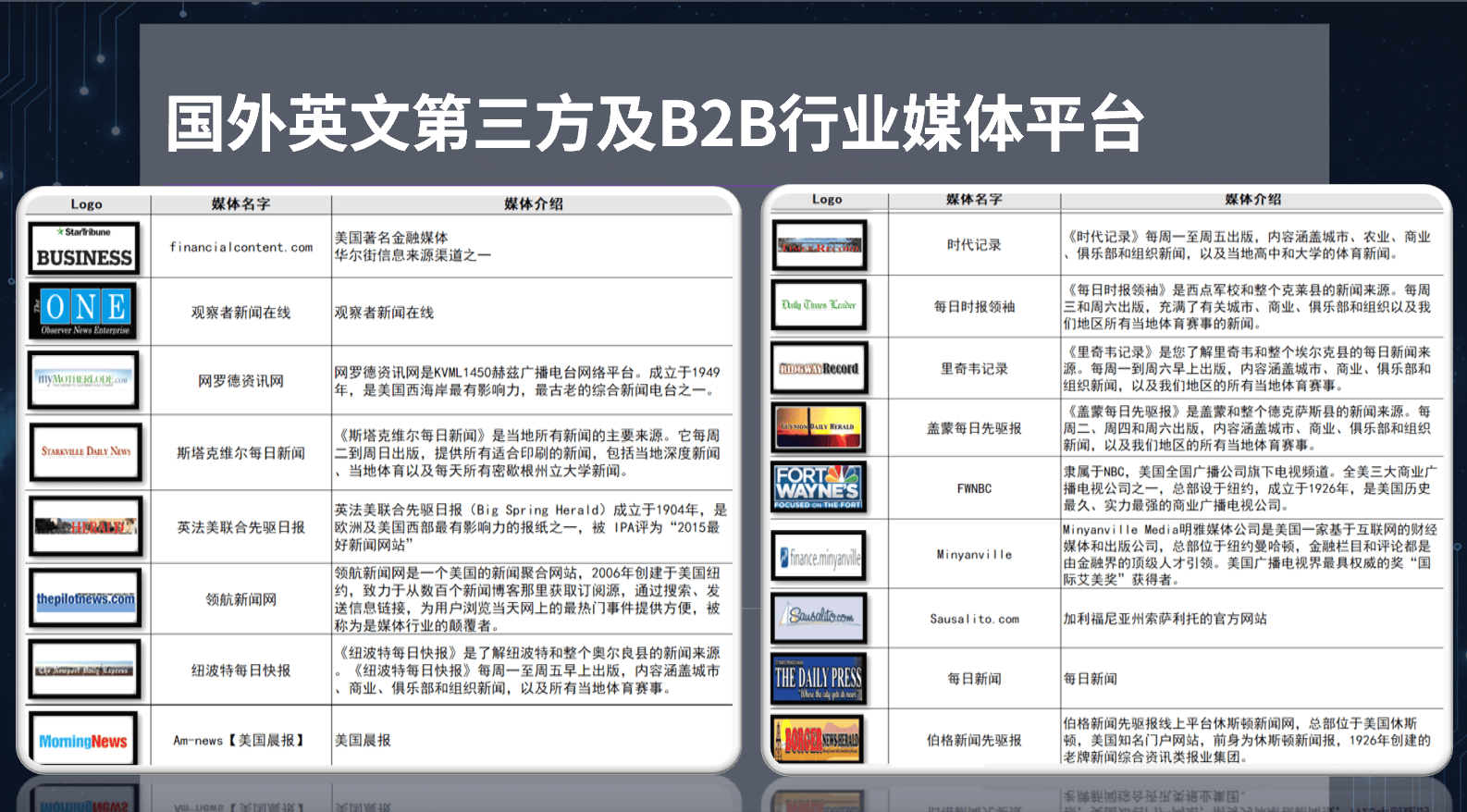Click the finance.minyanville logo
This screenshot has width=1467, height=812.
(820, 557)
